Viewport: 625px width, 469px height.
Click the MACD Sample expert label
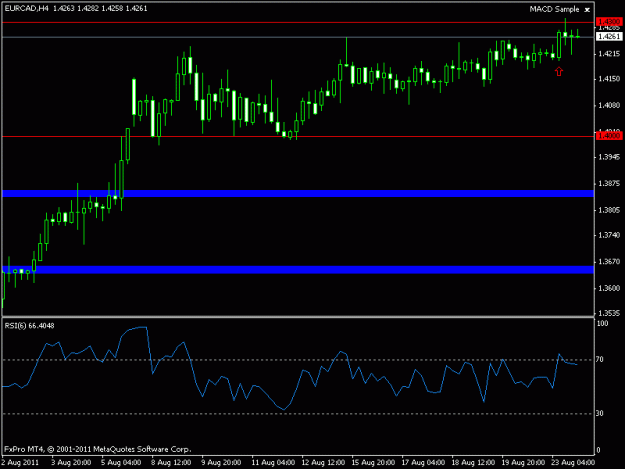coord(554,9)
